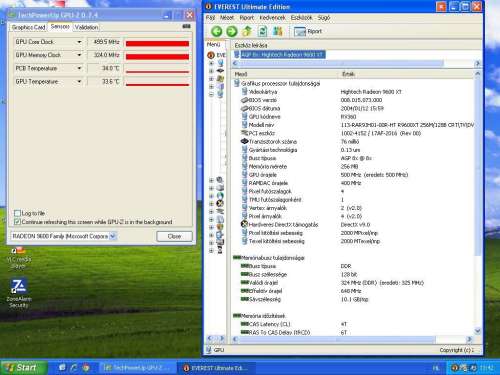Click scroll up arrow of EVEREST details list

pos(477,73)
